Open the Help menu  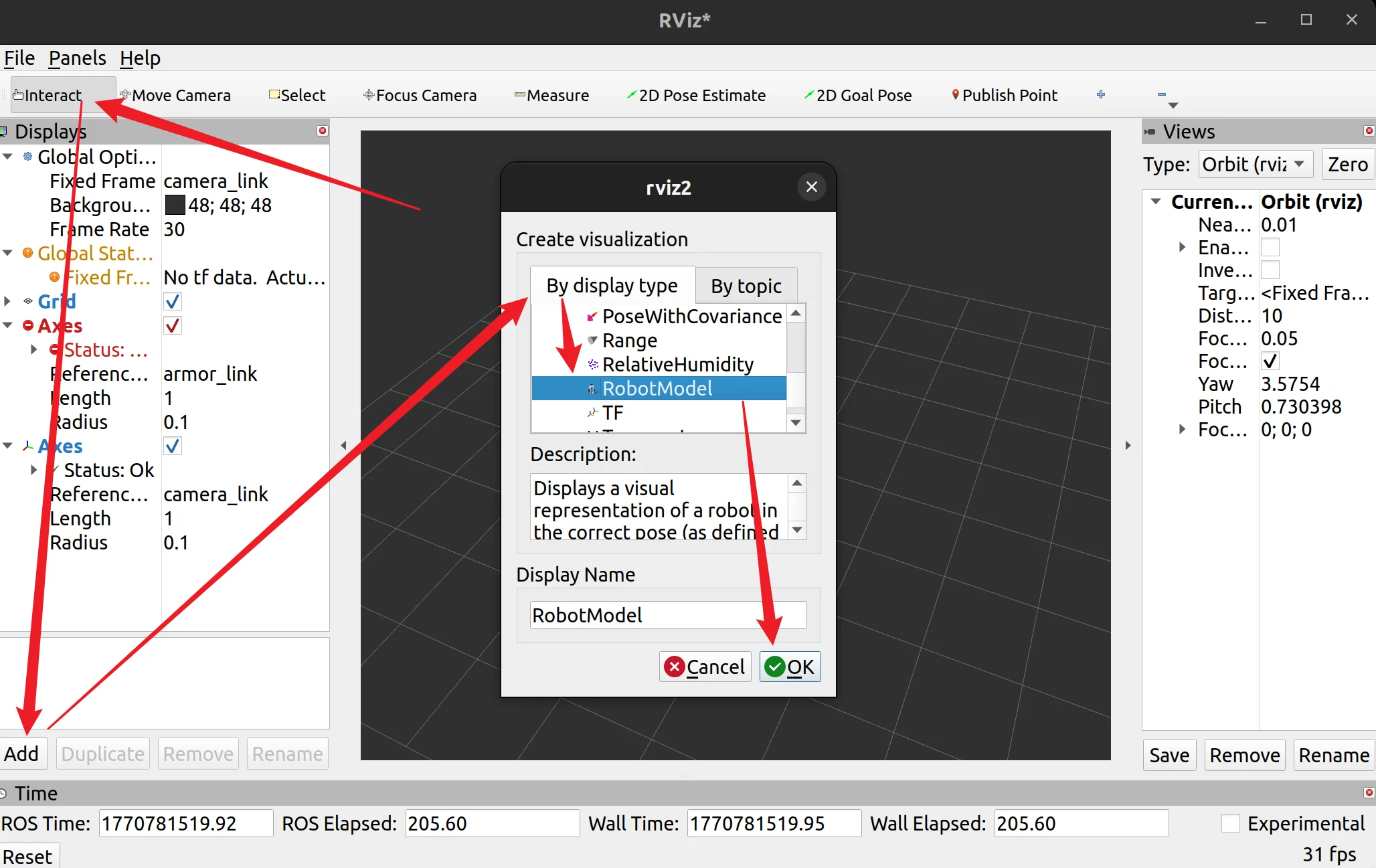click(140, 58)
